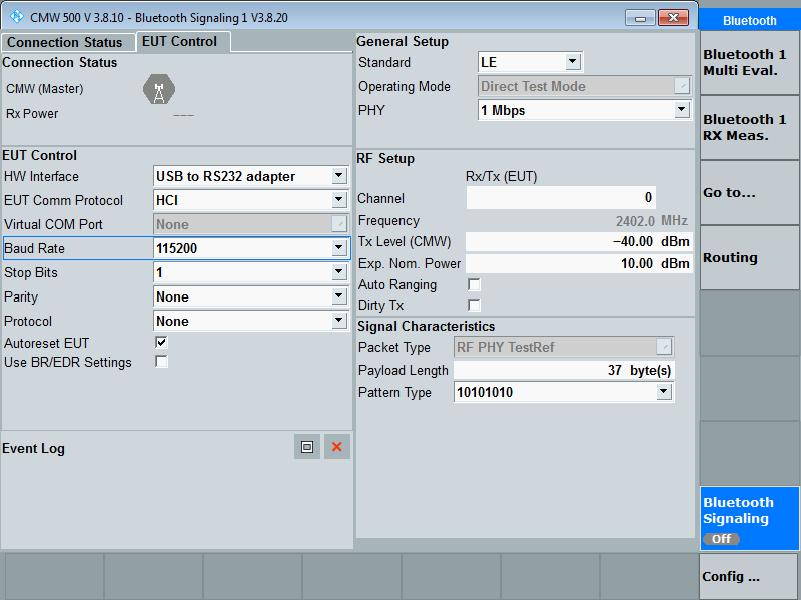Image resolution: width=801 pixels, height=600 pixels.
Task: Open the Config ... softkey
Action: click(x=749, y=577)
